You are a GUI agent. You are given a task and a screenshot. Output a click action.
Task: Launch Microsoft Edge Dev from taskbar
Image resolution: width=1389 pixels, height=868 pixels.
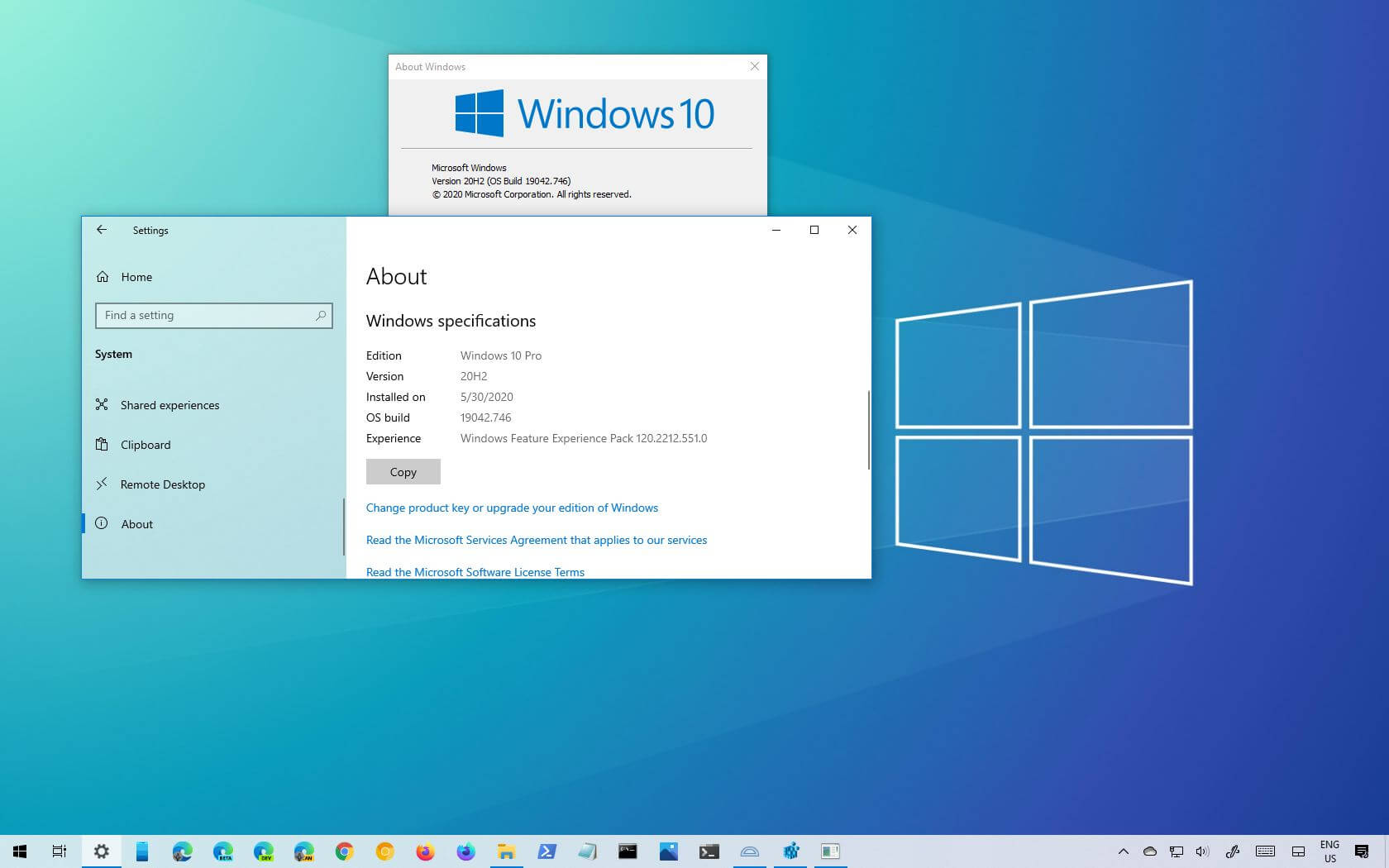click(263, 851)
